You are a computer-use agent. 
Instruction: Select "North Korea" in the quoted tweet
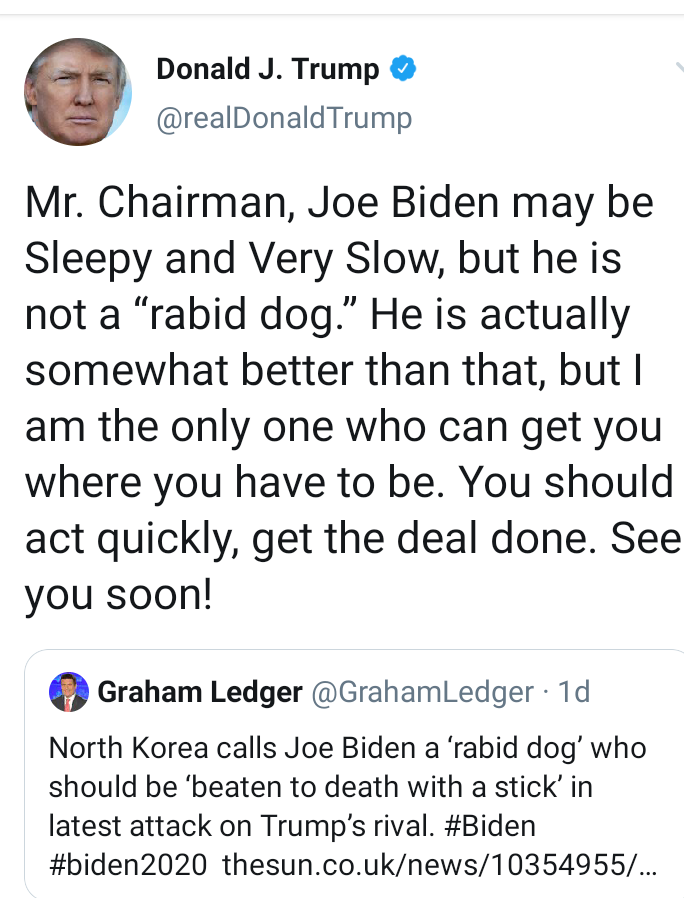click(128, 748)
